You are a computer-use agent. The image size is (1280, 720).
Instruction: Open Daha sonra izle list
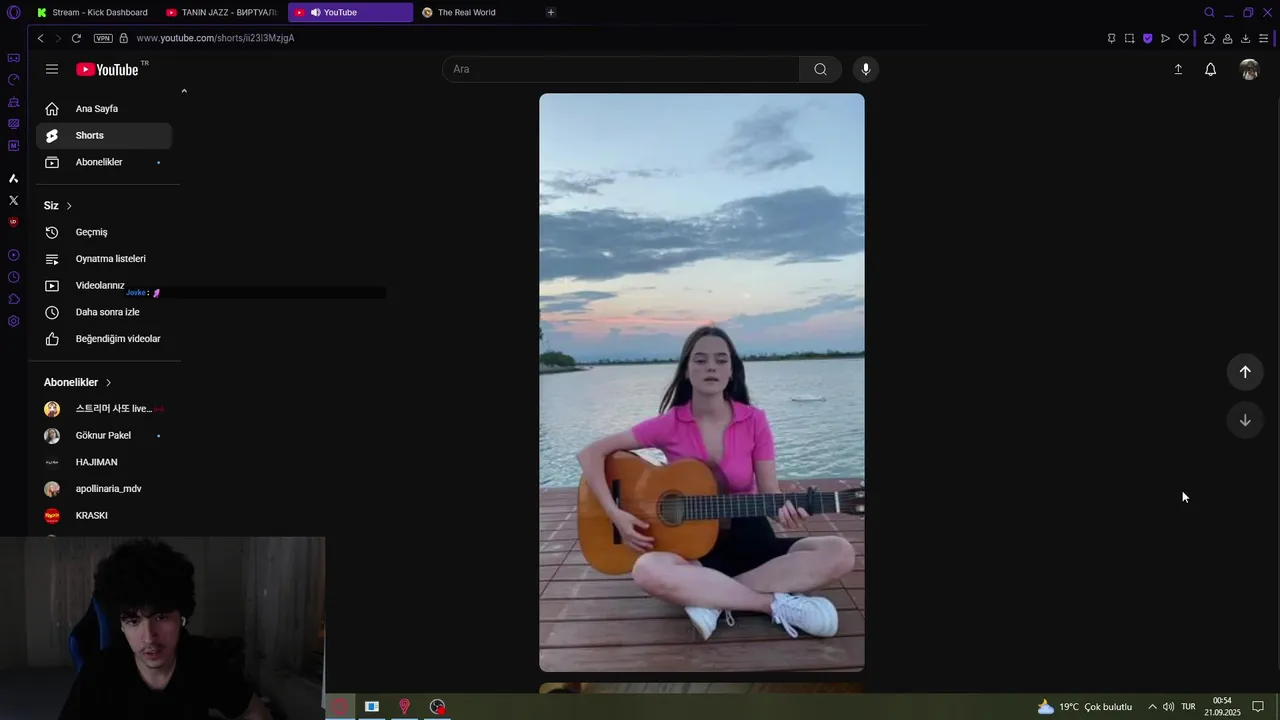[x=104, y=312]
